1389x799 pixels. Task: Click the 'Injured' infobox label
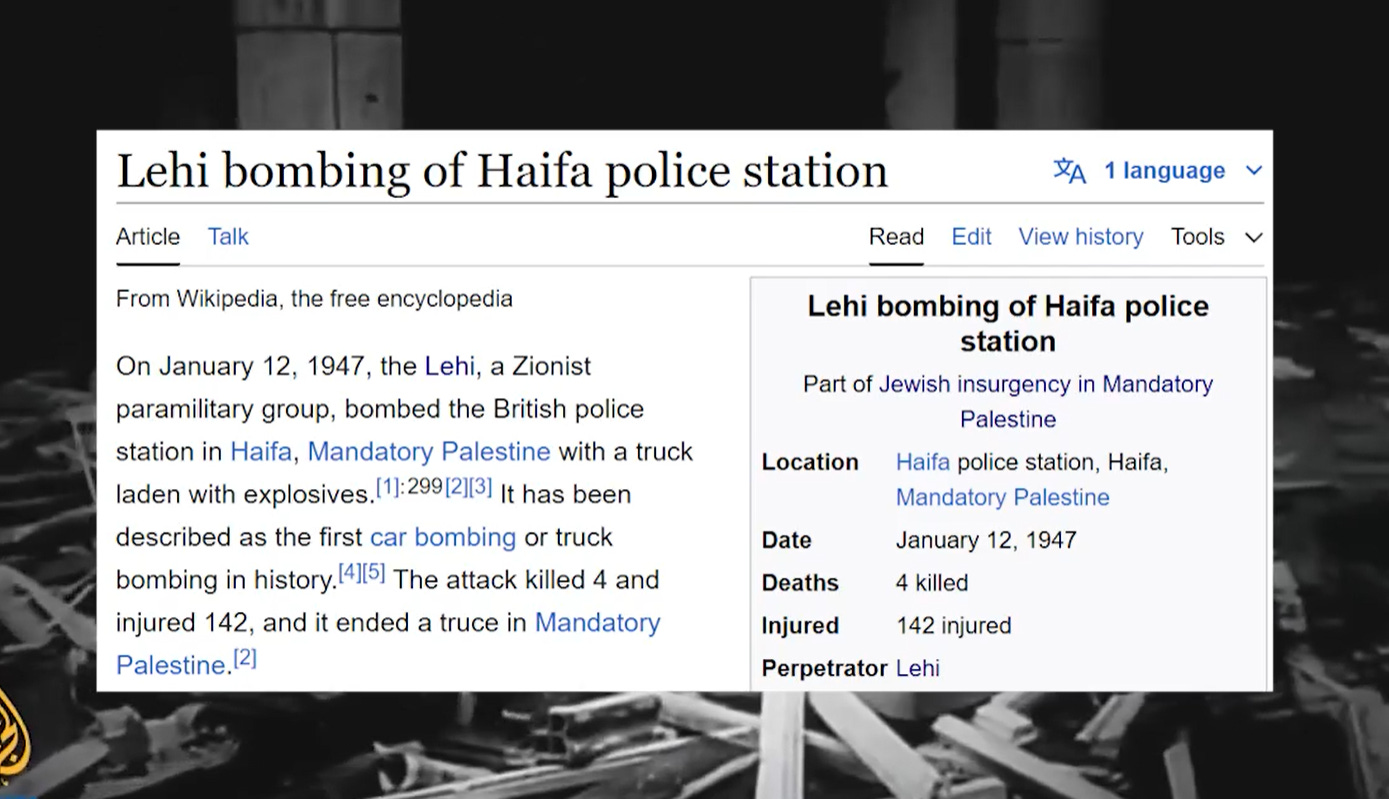tap(800, 626)
